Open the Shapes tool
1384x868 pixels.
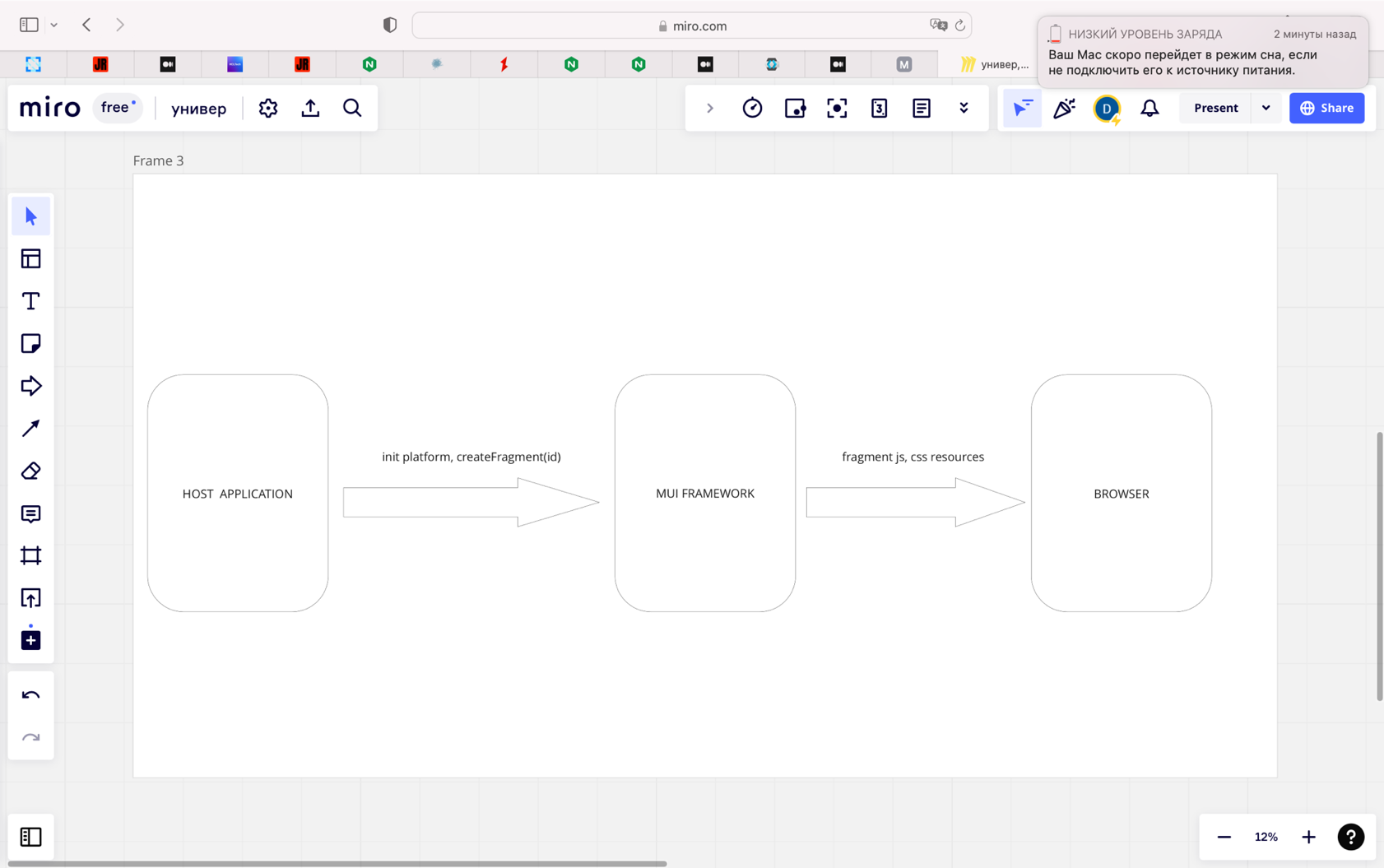(x=30, y=386)
